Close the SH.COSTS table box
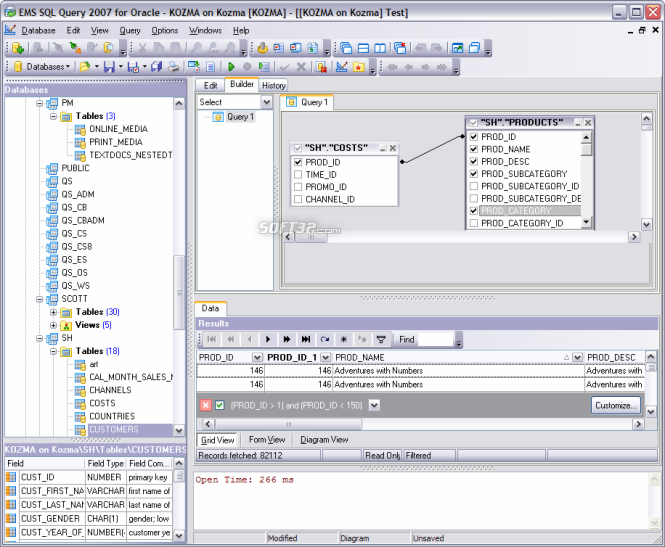The width and height of the screenshot is (665, 547). pyautogui.click(x=393, y=148)
